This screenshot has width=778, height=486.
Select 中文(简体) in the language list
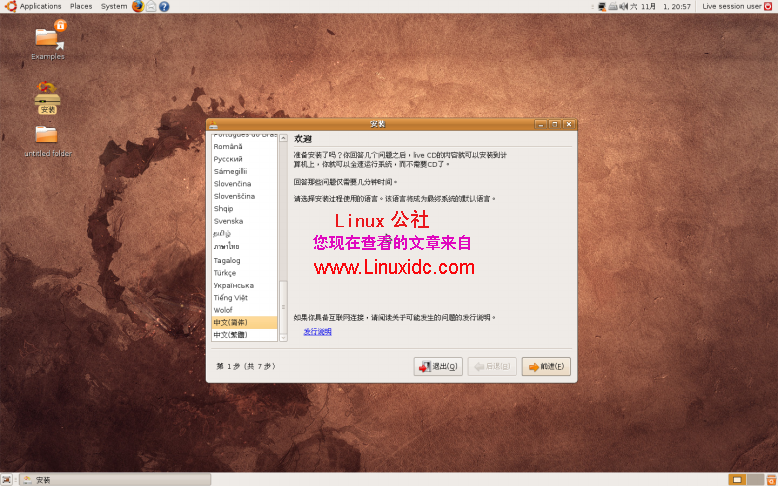click(x=244, y=323)
